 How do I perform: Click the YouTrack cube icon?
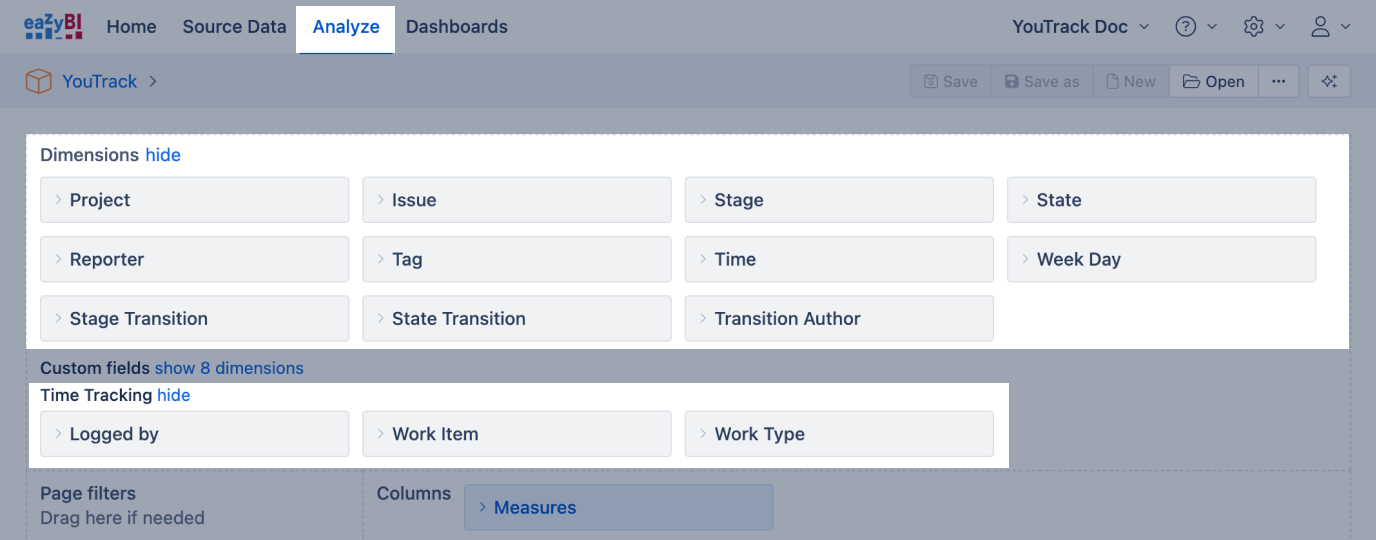pos(38,82)
